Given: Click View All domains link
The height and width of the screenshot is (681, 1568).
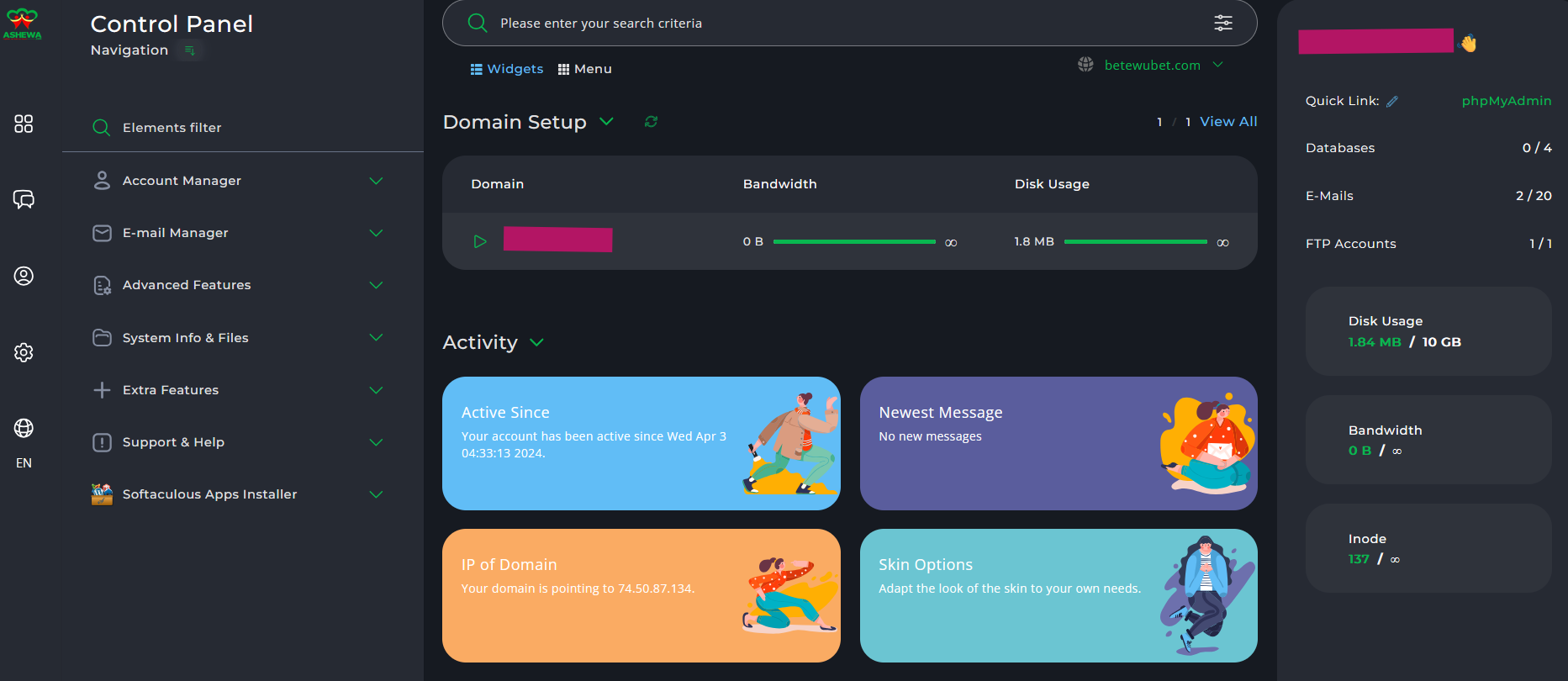Looking at the screenshot, I should point(1228,122).
